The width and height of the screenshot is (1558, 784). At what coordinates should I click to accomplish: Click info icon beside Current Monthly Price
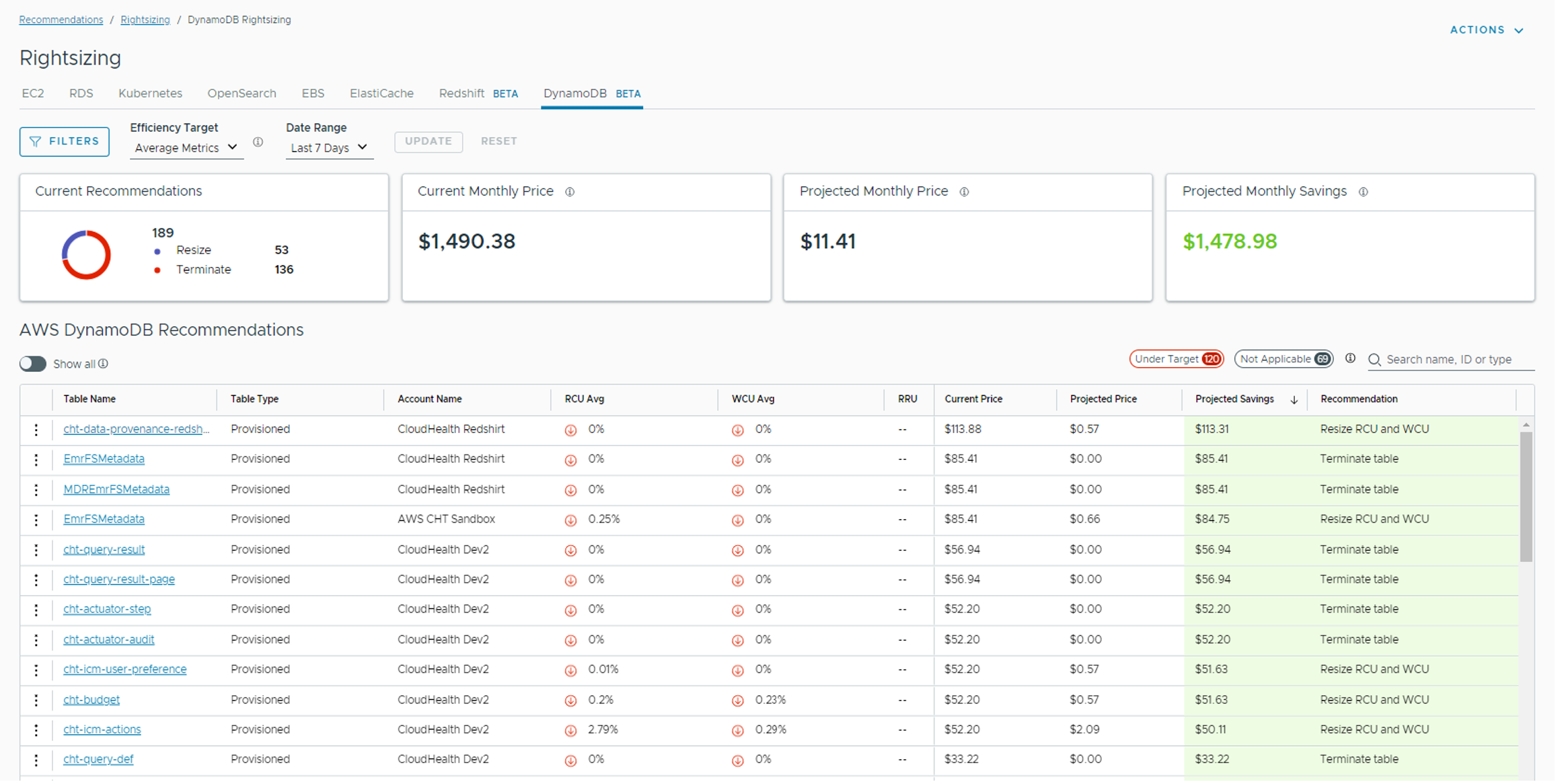[x=570, y=192]
